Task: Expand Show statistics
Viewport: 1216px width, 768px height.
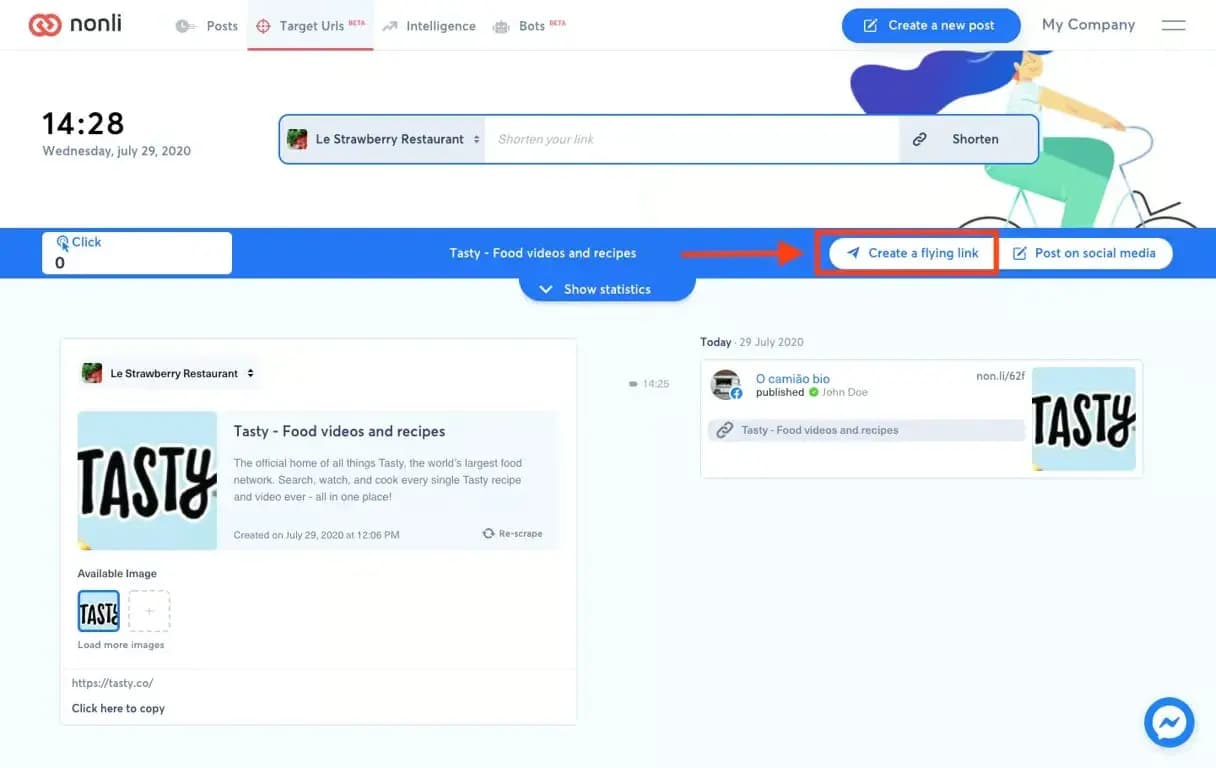Action: pos(607,289)
